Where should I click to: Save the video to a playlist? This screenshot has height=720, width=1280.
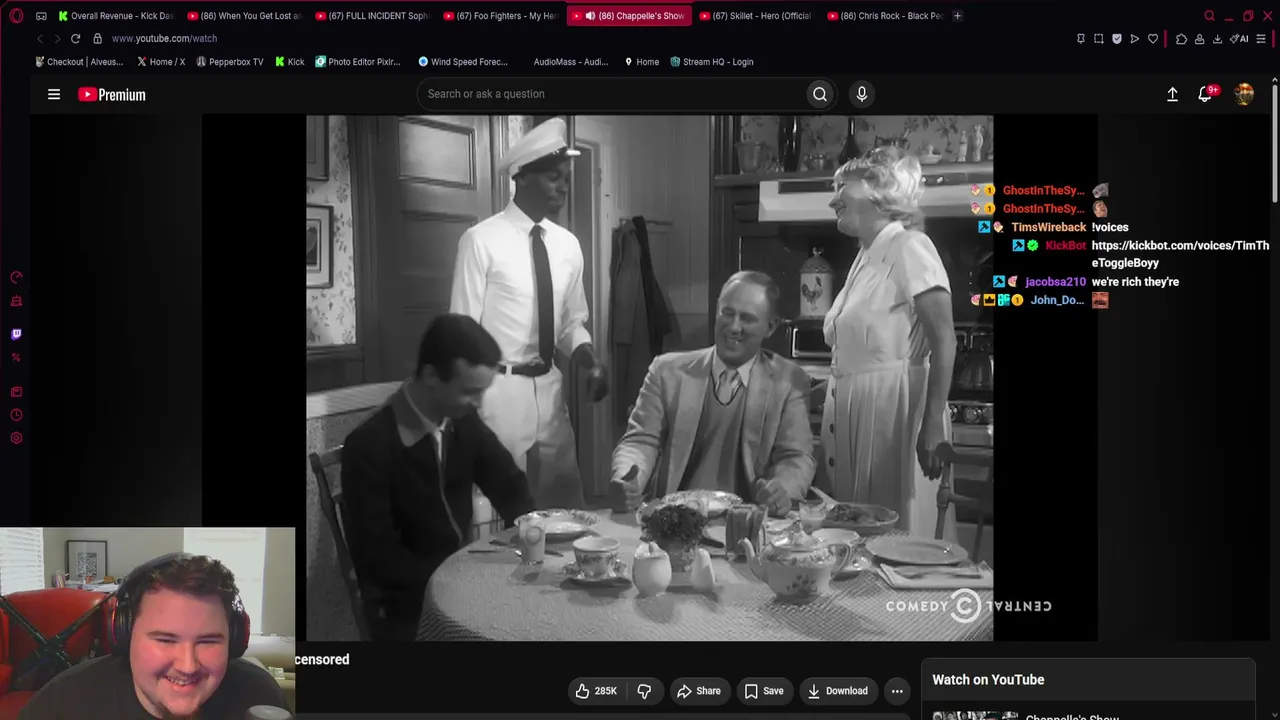click(764, 691)
